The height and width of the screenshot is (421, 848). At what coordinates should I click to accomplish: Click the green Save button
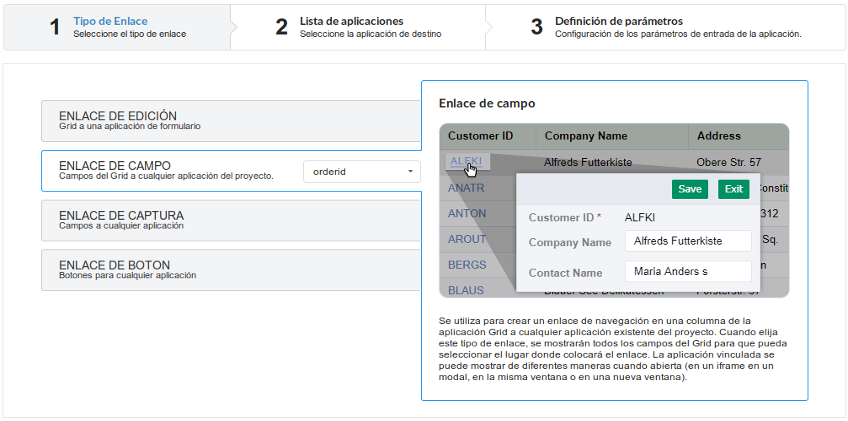point(689,189)
